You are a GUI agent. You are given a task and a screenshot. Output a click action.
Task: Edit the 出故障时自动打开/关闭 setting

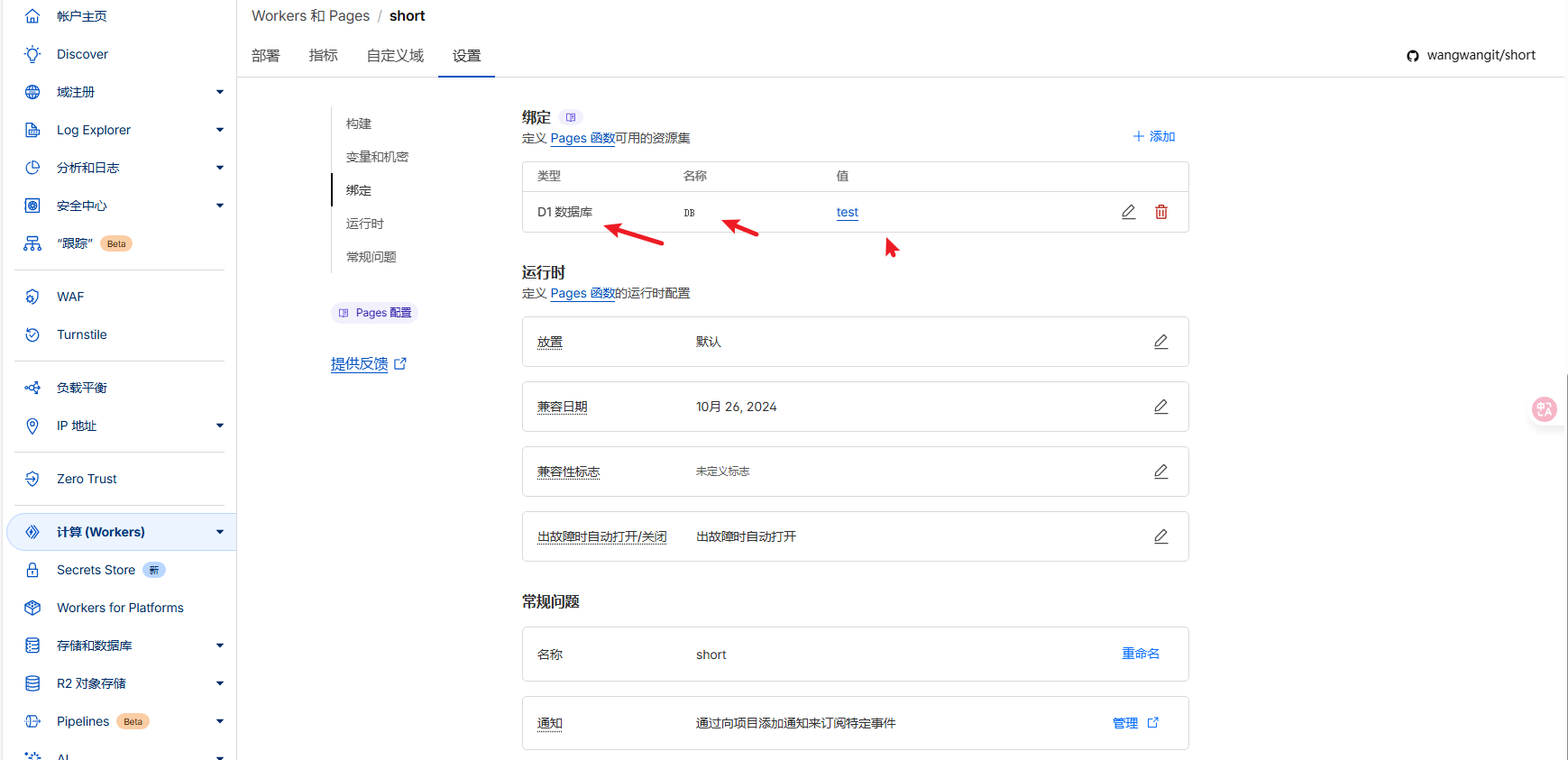(1160, 536)
